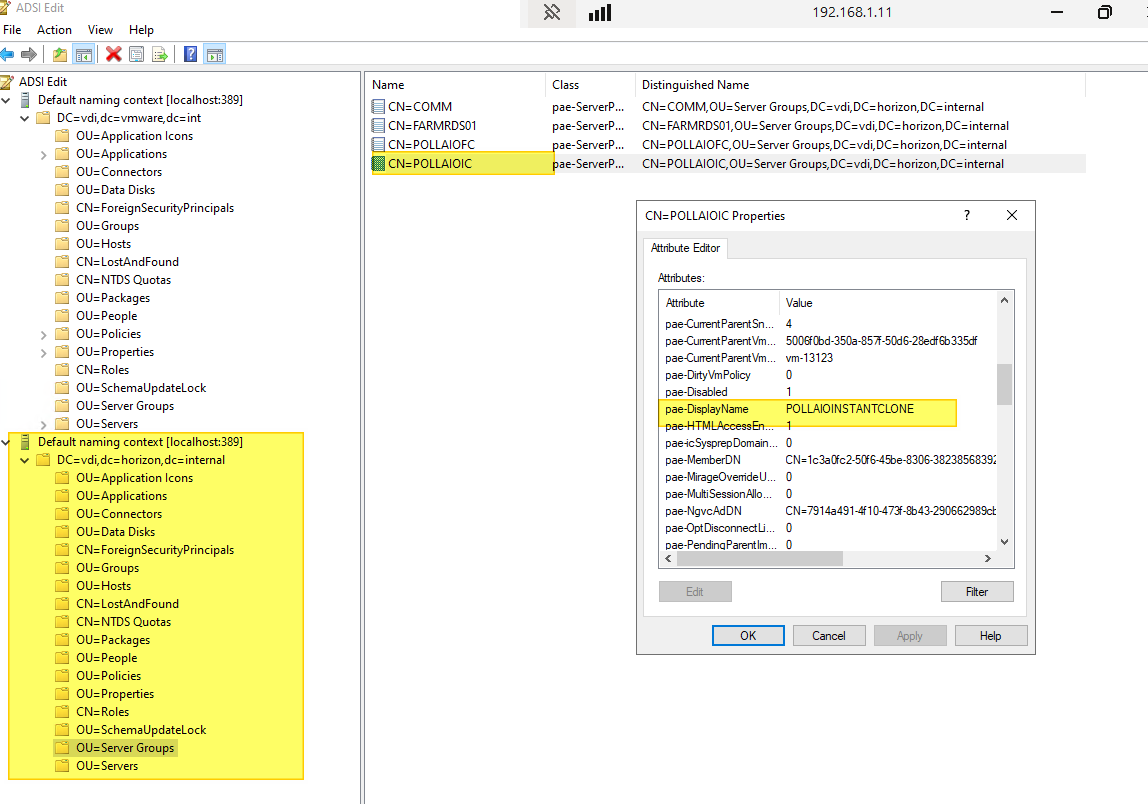Select CN=POLLAIOFC in the object list

click(x=431, y=145)
